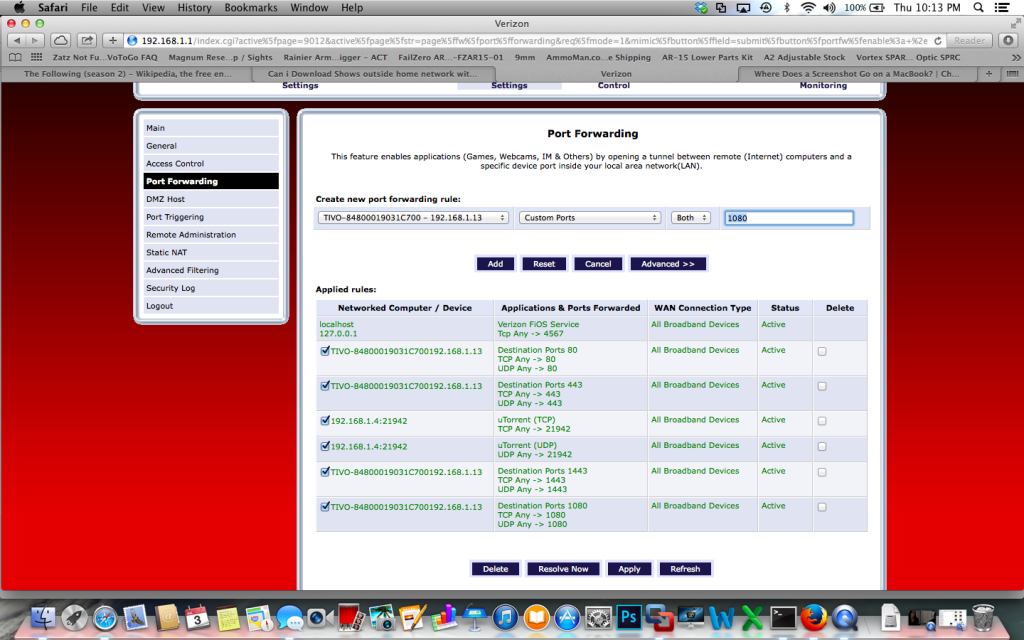This screenshot has width=1024, height=640.
Task: Open the App Store dock icon
Action: pyautogui.click(x=567, y=617)
